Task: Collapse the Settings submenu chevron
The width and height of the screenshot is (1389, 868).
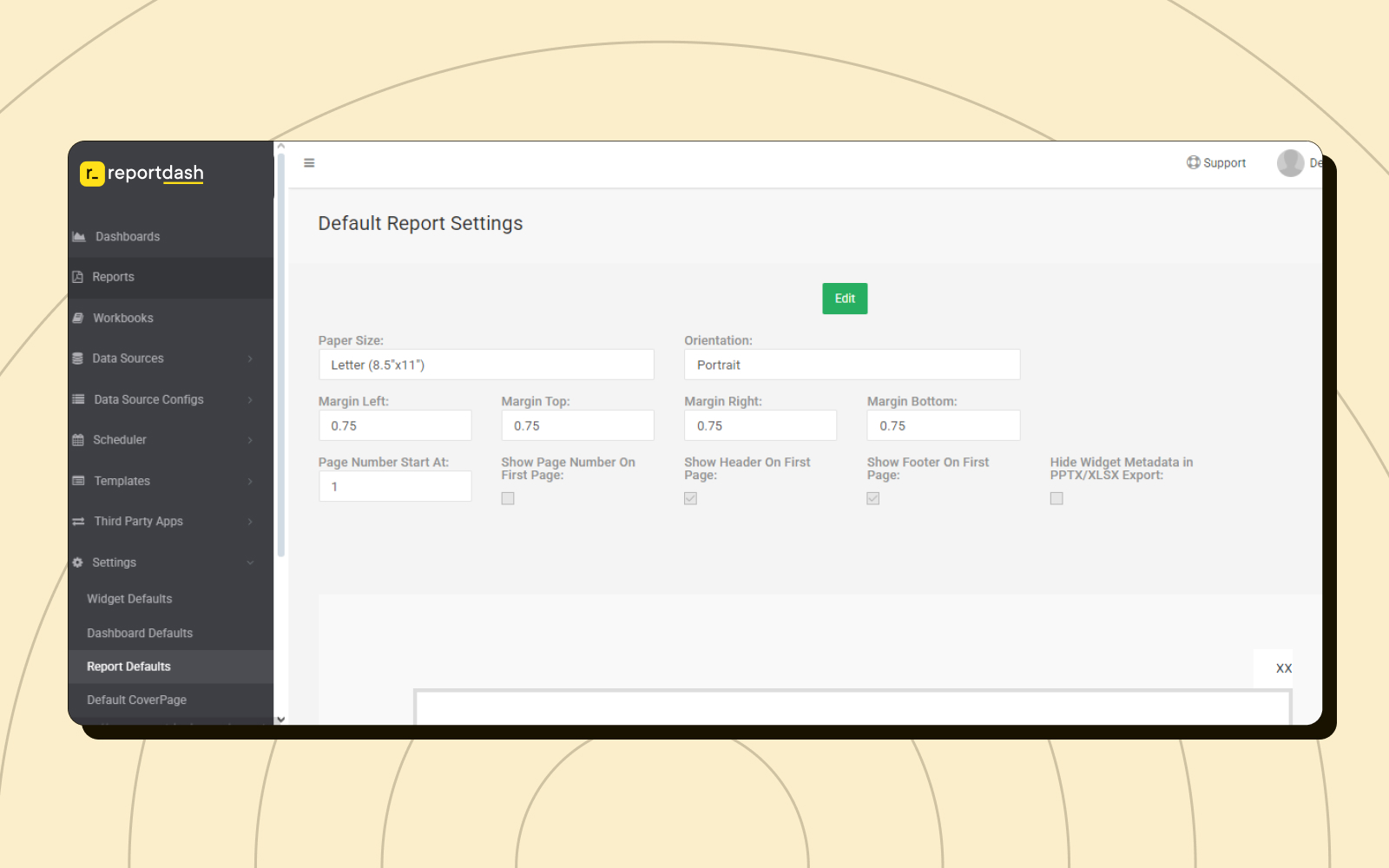Action: pyautogui.click(x=250, y=562)
